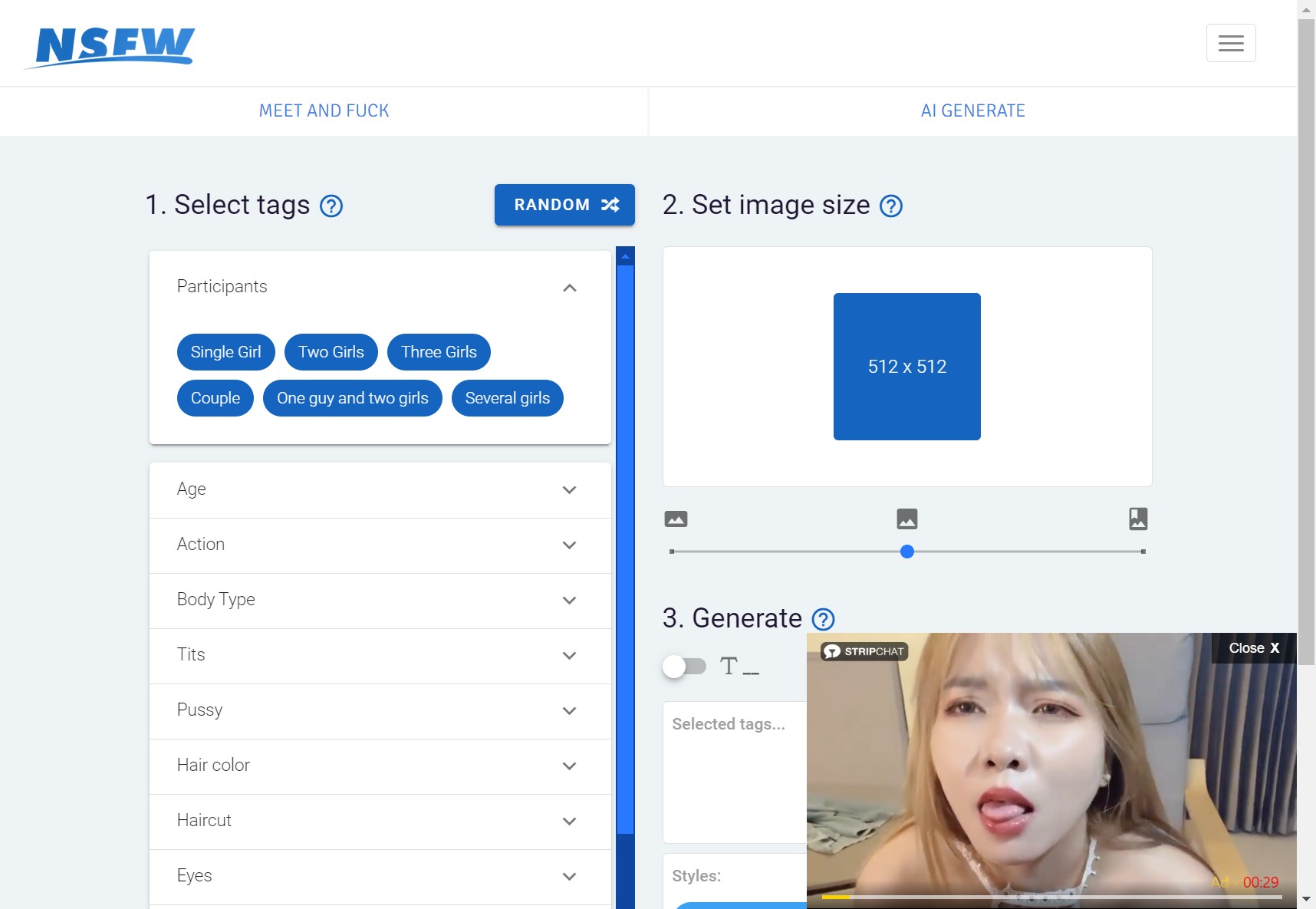
Task: Click the help icon beside Select tags
Action: [x=331, y=206]
